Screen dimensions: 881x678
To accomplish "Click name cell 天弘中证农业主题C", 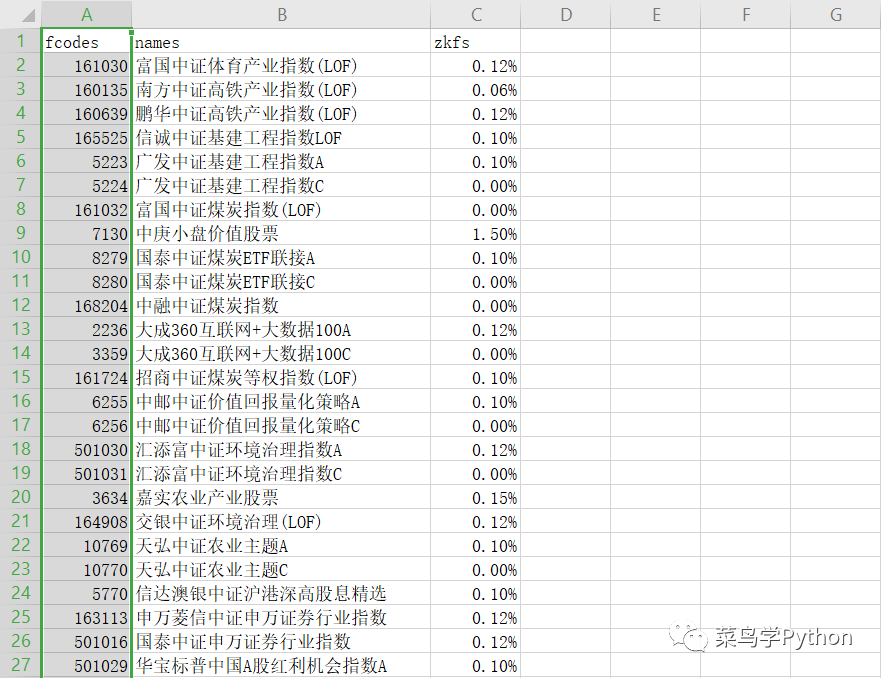I will click(x=281, y=570).
